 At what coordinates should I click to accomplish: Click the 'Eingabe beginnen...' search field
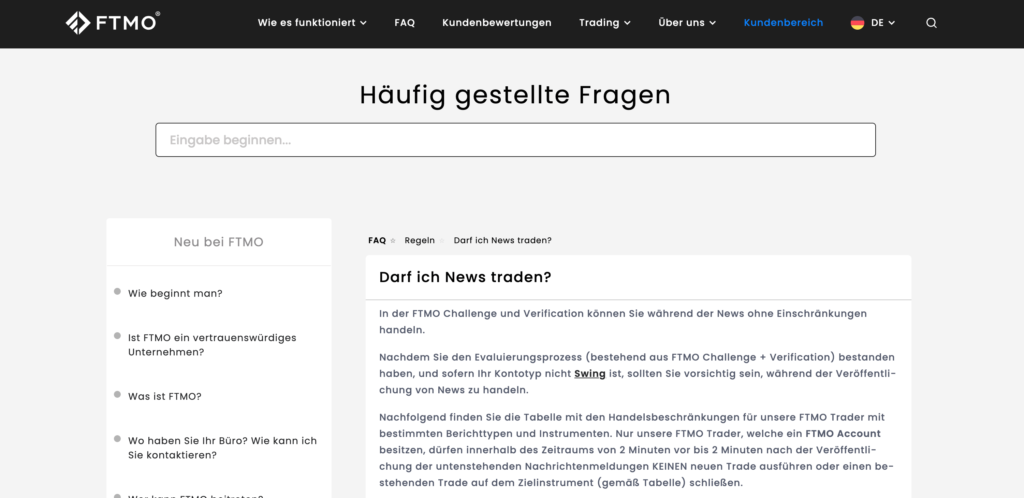click(x=515, y=140)
